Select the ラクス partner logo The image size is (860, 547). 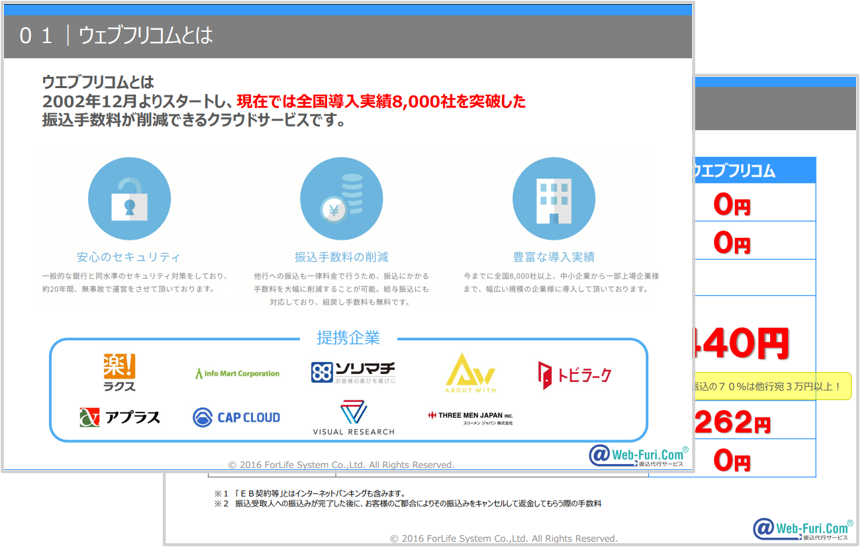tap(119, 373)
